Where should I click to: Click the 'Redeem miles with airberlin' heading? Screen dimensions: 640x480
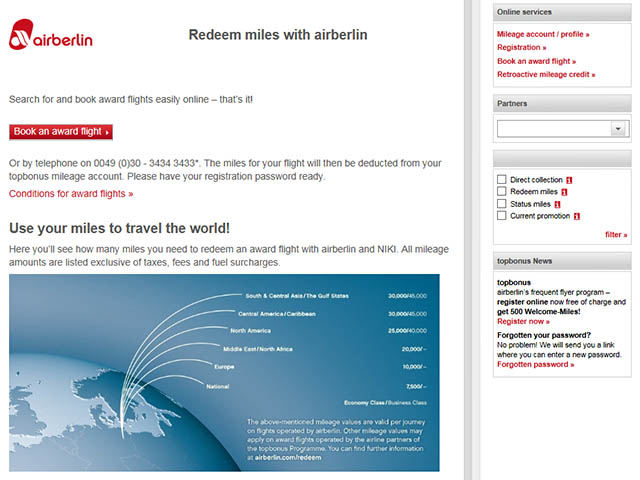pos(278,35)
